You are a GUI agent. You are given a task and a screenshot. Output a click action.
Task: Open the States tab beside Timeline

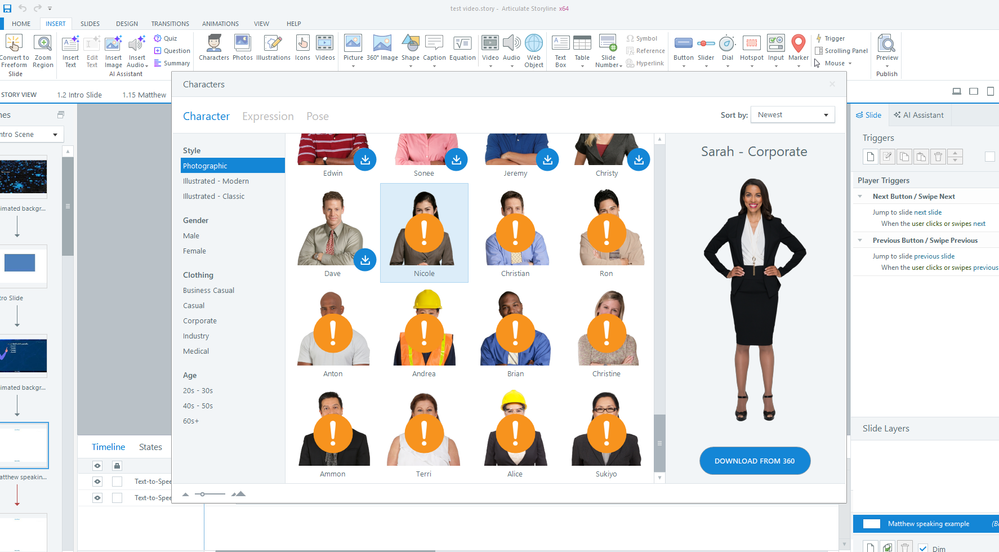coord(150,447)
